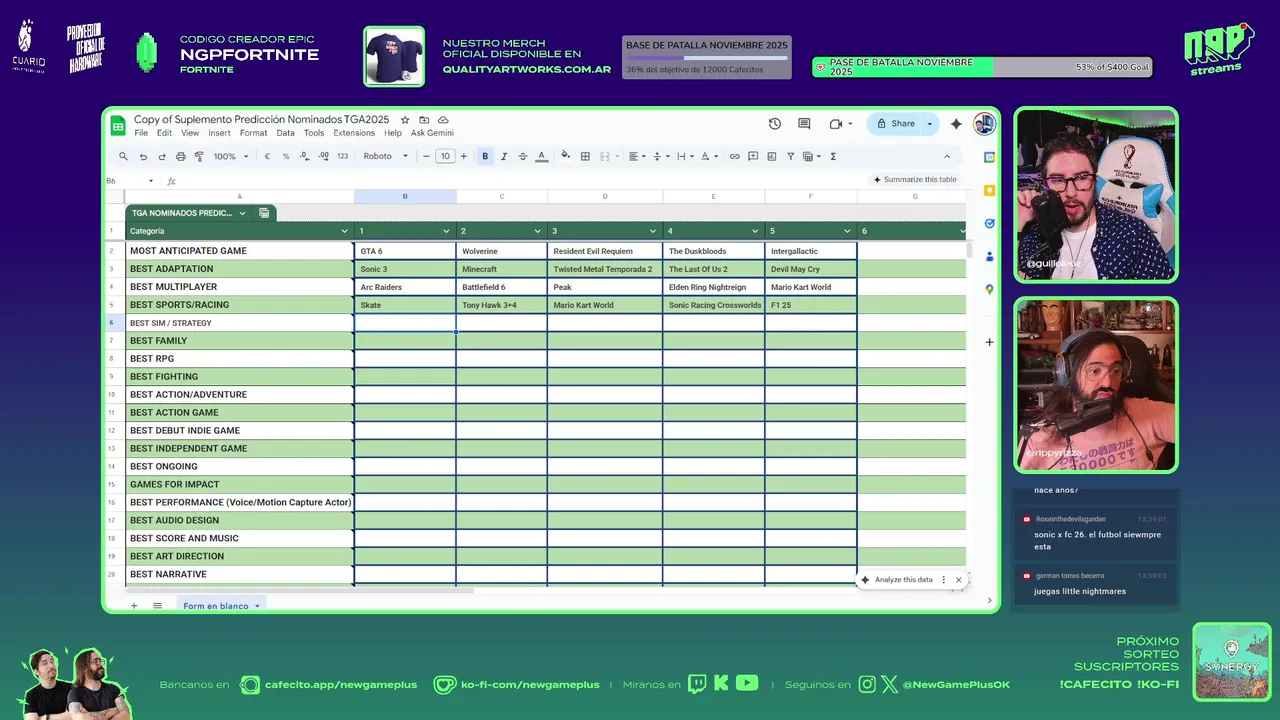Undo the last action

[143, 156]
